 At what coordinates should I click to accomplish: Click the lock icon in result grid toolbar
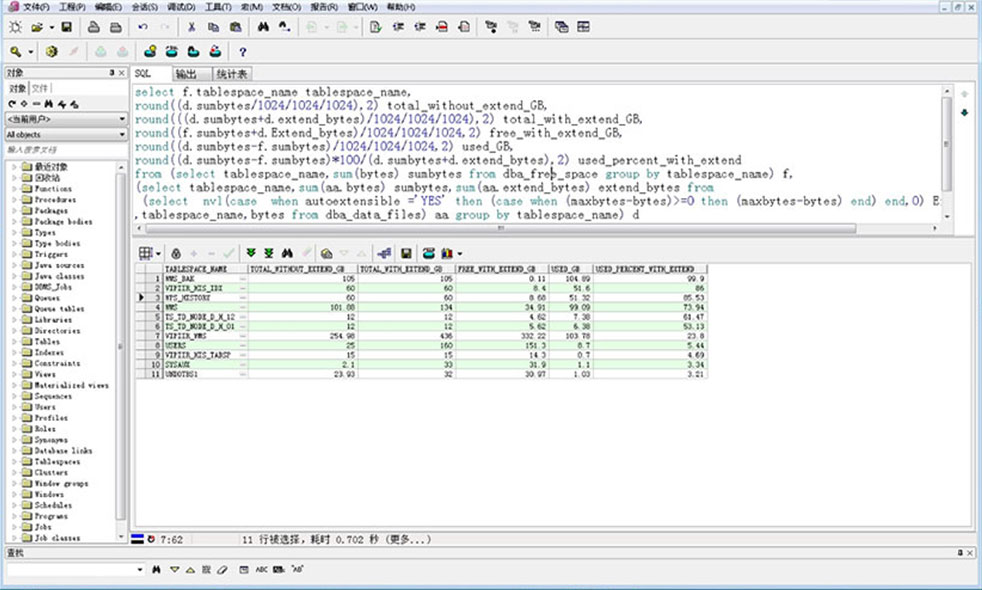pyautogui.click(x=176, y=253)
